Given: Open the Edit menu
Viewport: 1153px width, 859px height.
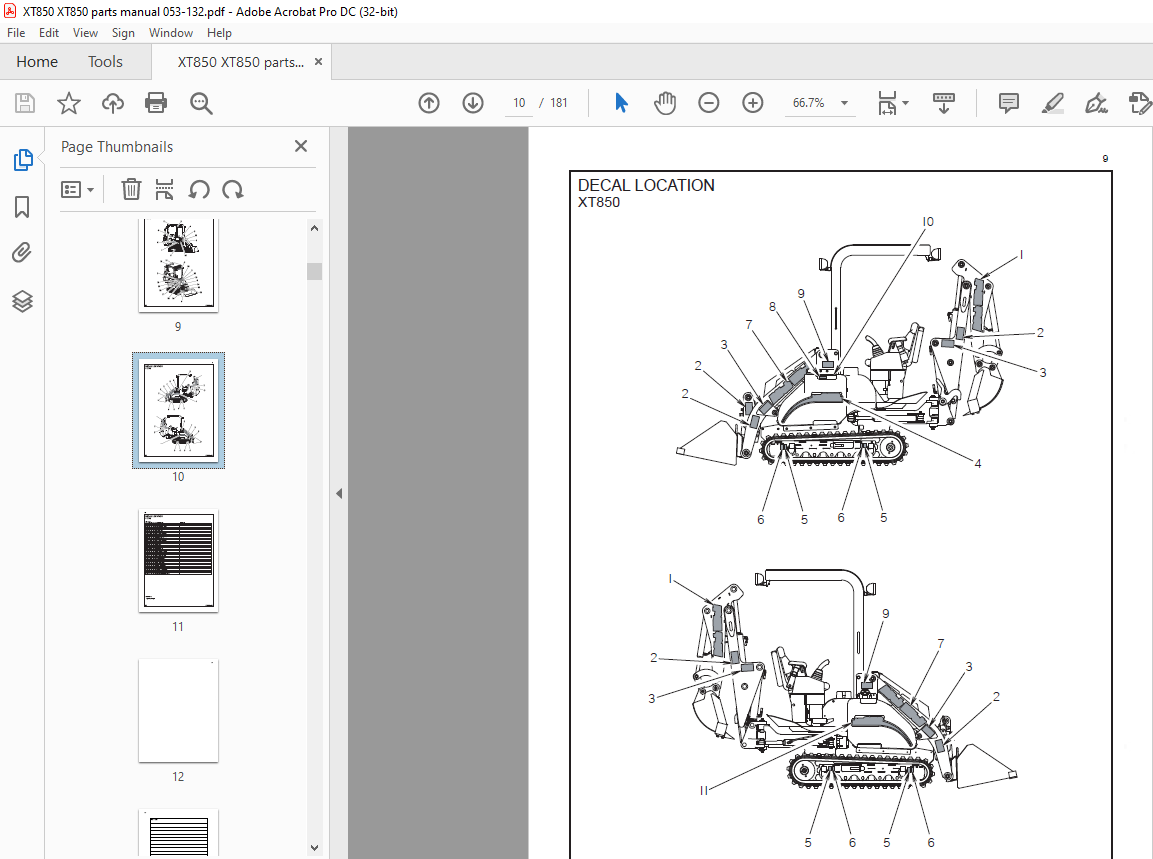Looking at the screenshot, I should point(49,33).
